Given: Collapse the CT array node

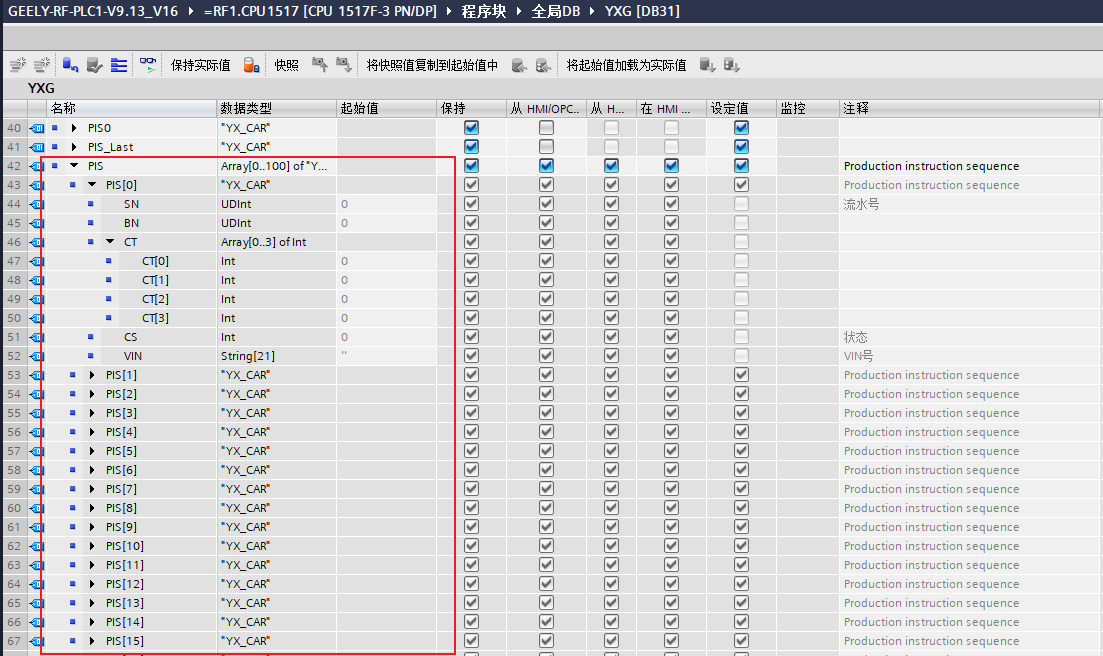Looking at the screenshot, I should (x=110, y=242).
